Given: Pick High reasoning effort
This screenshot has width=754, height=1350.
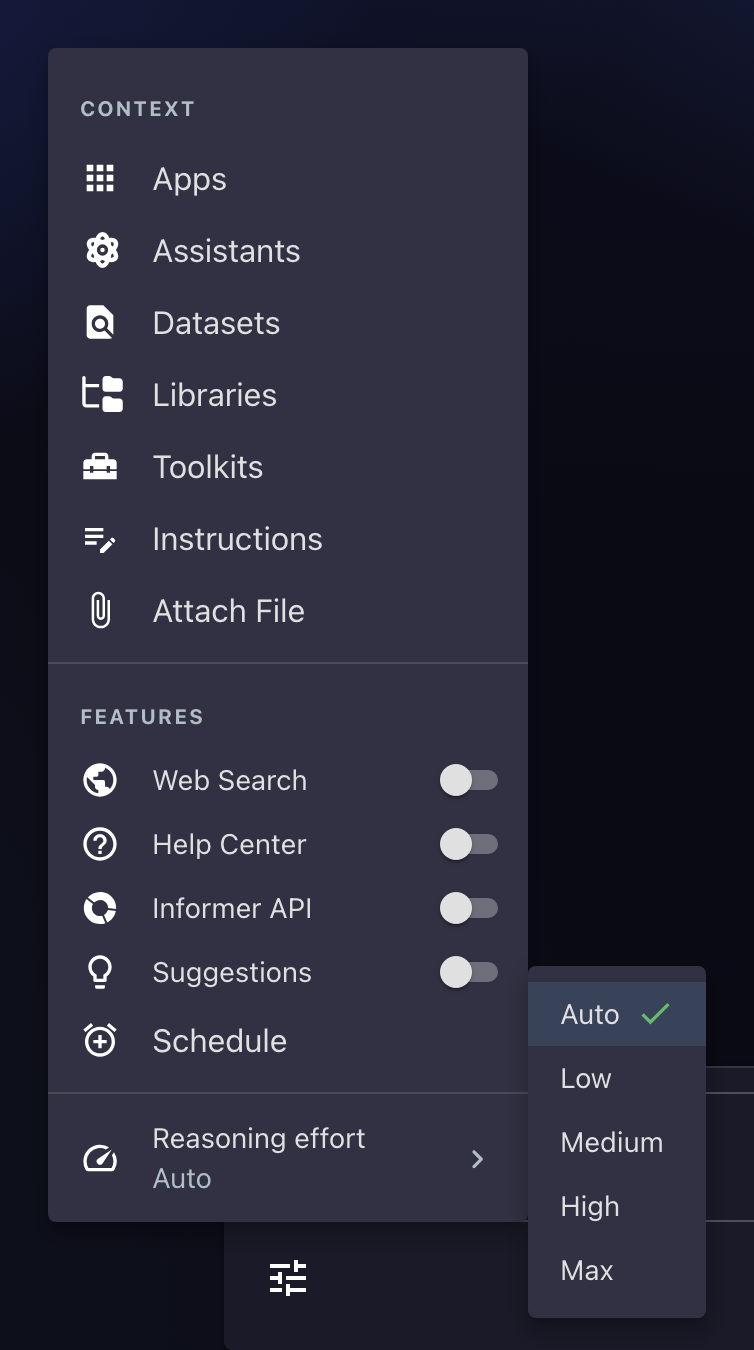Looking at the screenshot, I should [617, 1206].
